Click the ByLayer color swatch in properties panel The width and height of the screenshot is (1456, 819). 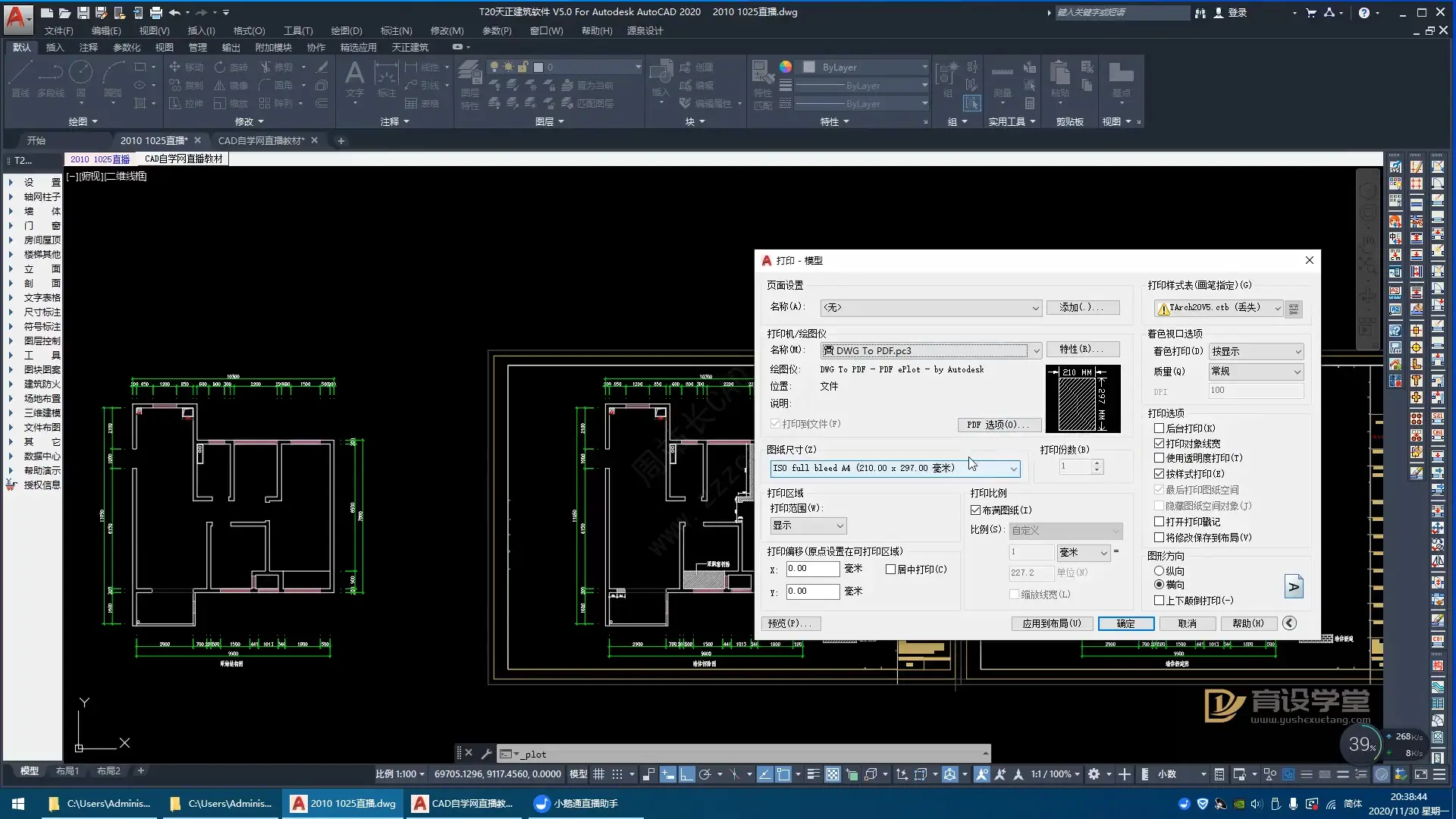(x=808, y=67)
